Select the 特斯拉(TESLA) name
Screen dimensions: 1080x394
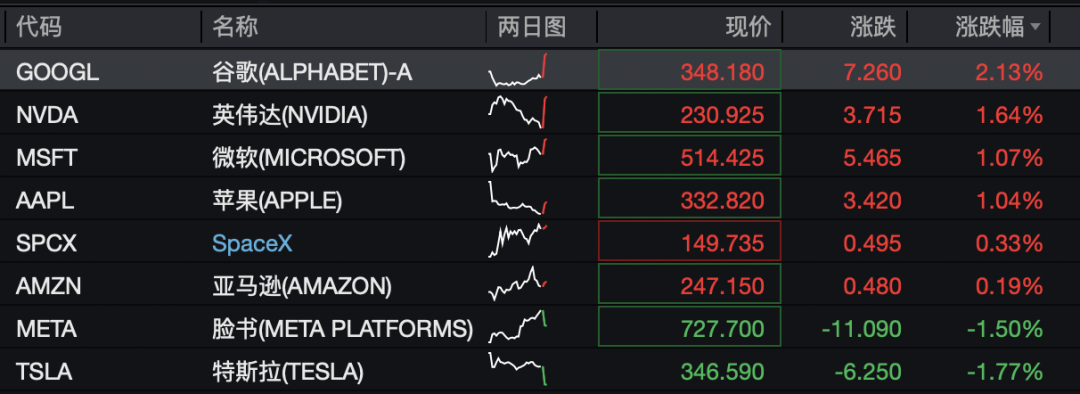pyautogui.click(x=287, y=372)
